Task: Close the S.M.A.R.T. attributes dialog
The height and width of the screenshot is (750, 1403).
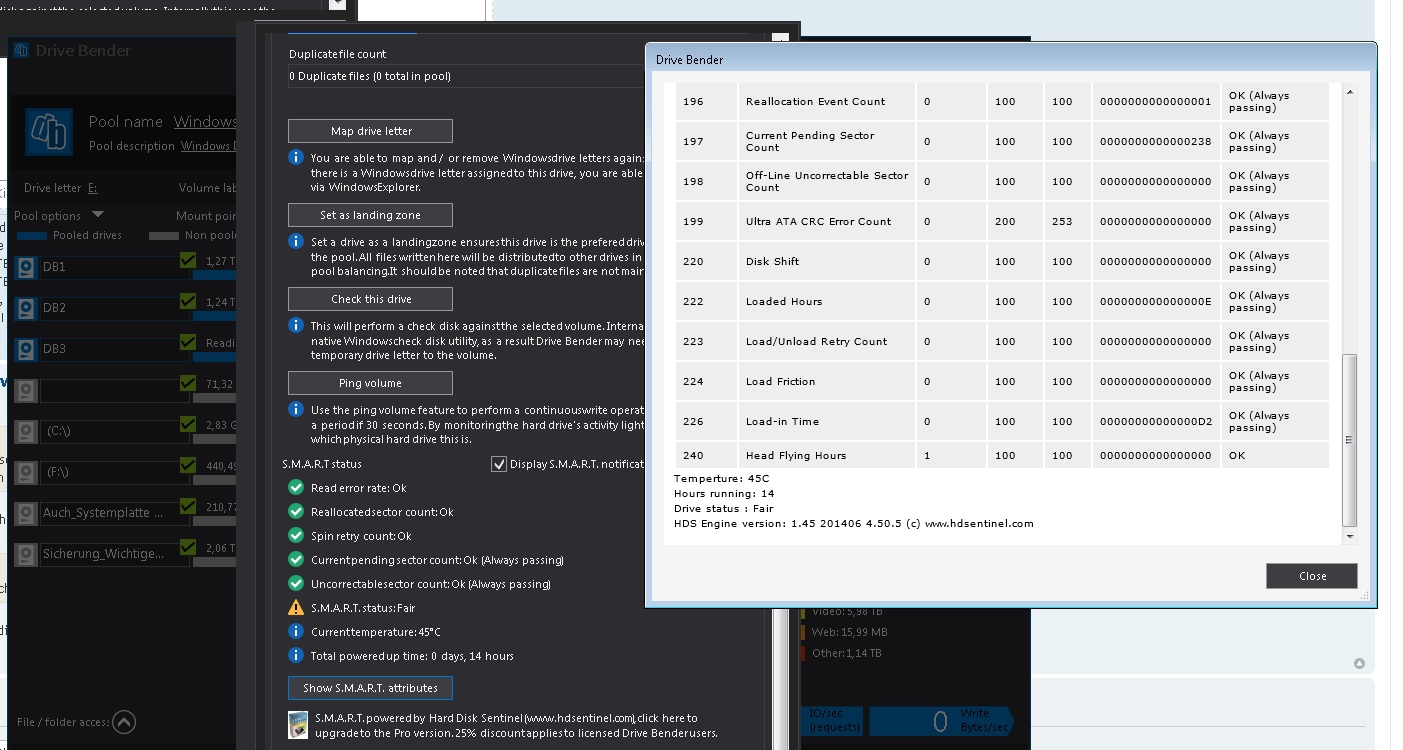Action: tap(1311, 576)
